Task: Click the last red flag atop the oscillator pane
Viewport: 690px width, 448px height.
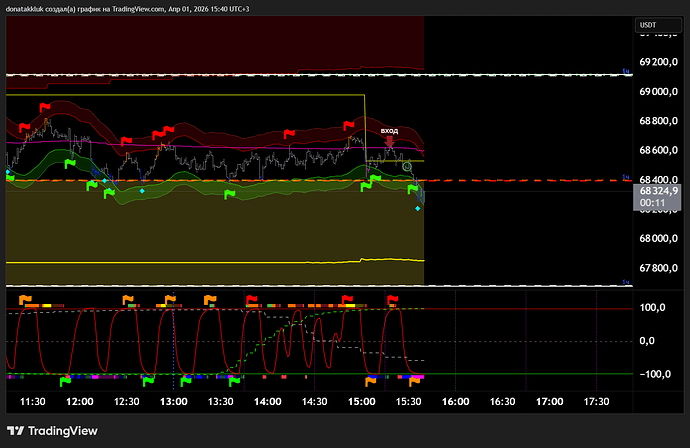Action: point(392,300)
